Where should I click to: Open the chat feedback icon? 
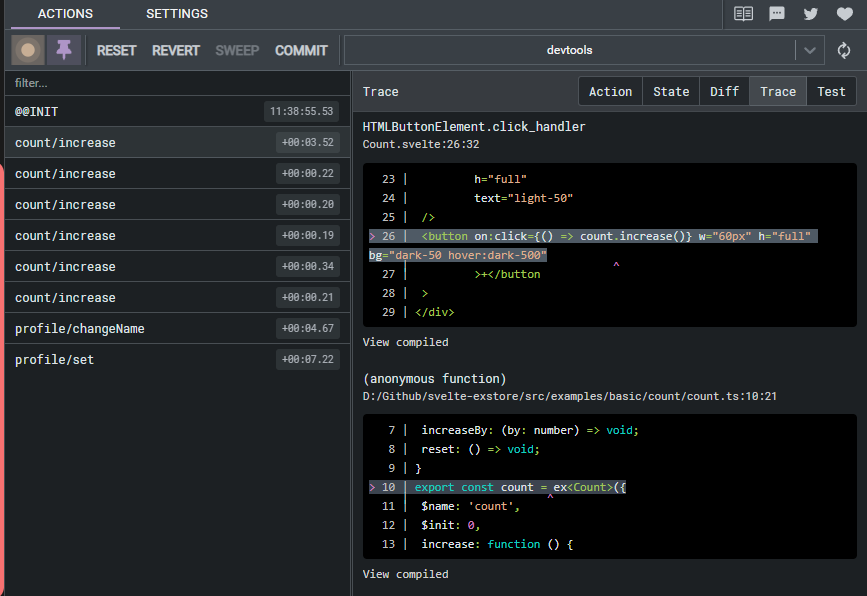click(777, 14)
